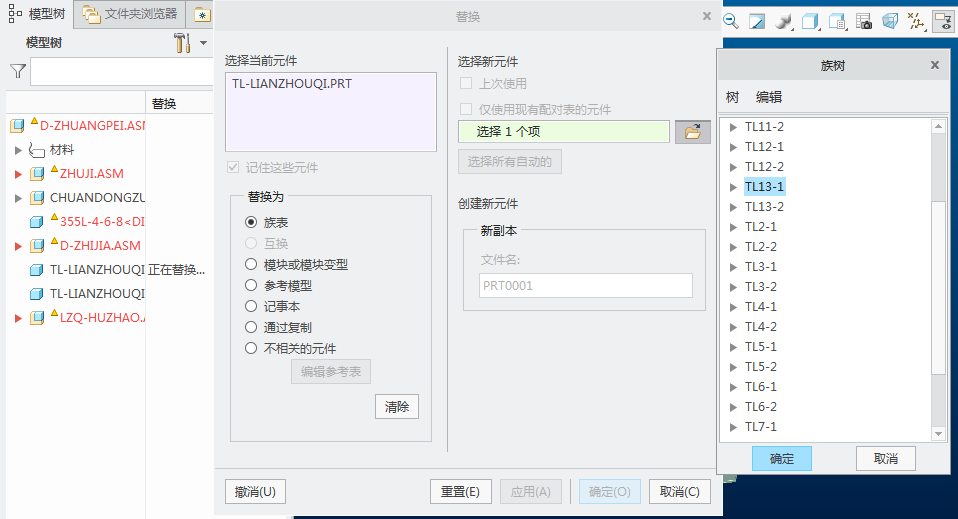Click the 选择 1 个项 collector field
Image resolution: width=958 pixels, height=519 pixels.
click(563, 131)
